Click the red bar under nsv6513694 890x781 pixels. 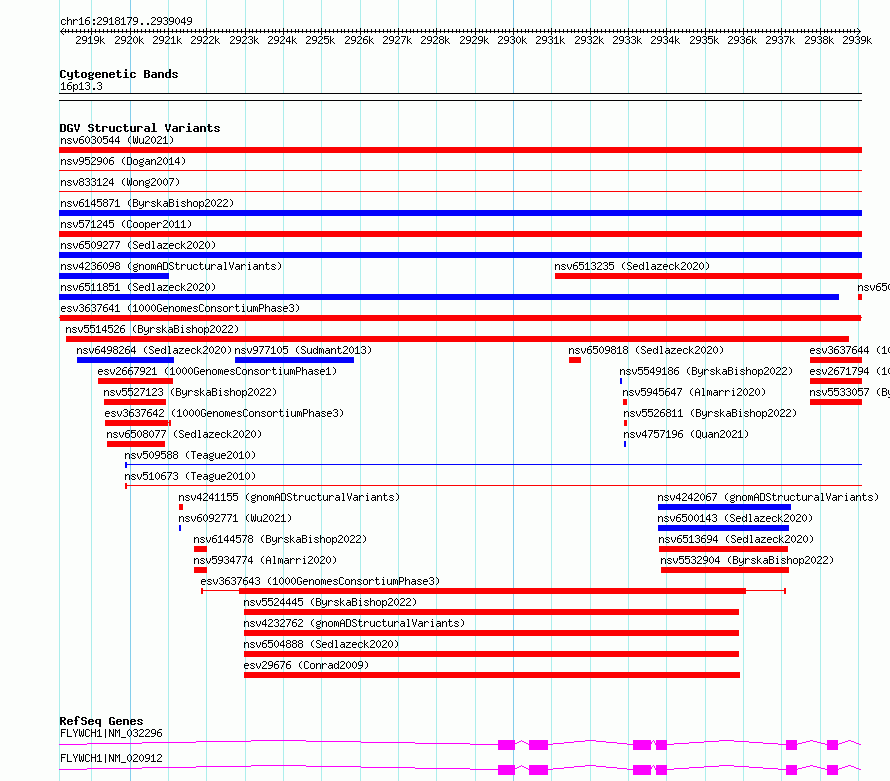(x=723, y=549)
